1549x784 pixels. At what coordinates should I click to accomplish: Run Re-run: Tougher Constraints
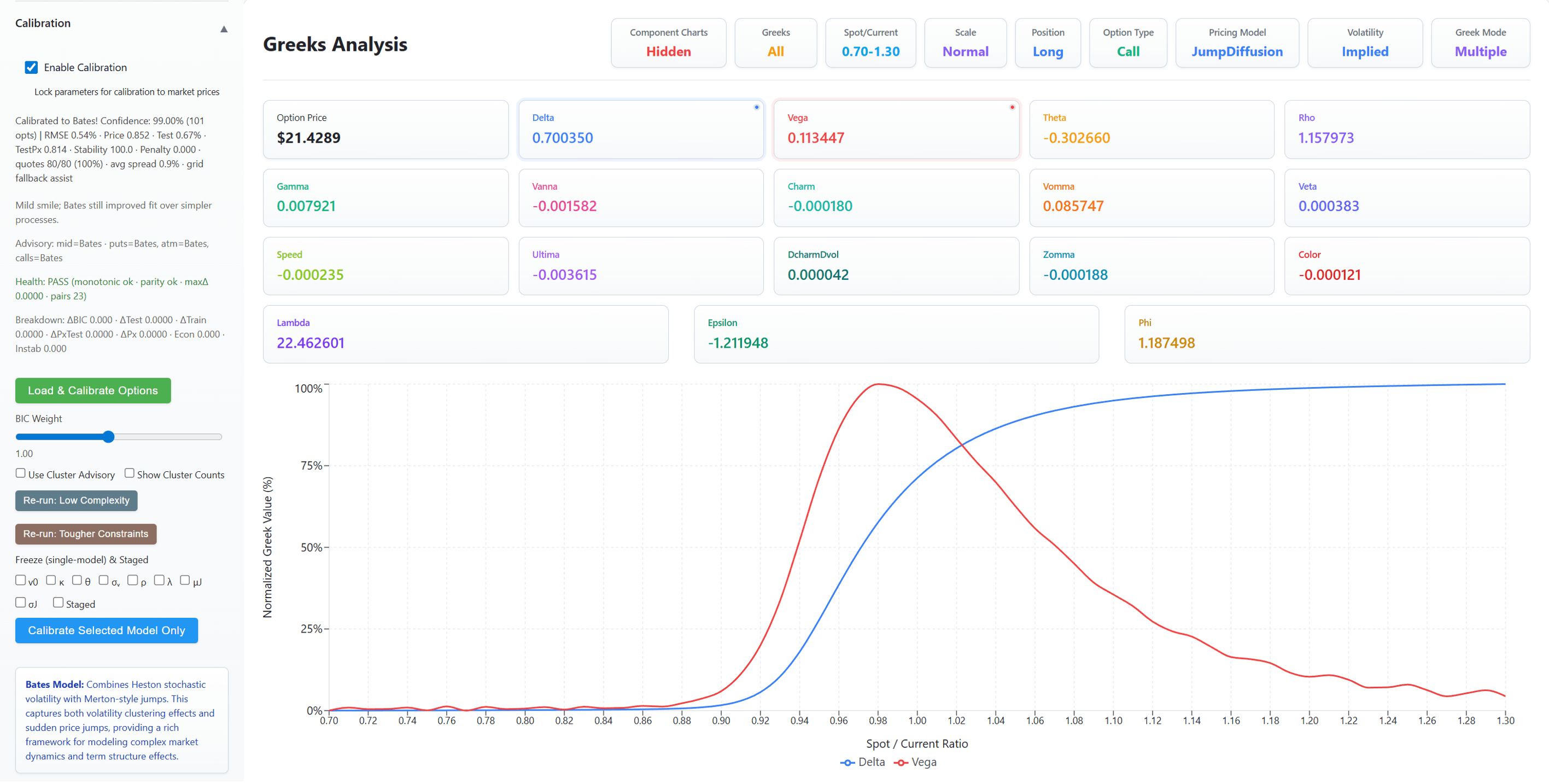tap(85, 534)
